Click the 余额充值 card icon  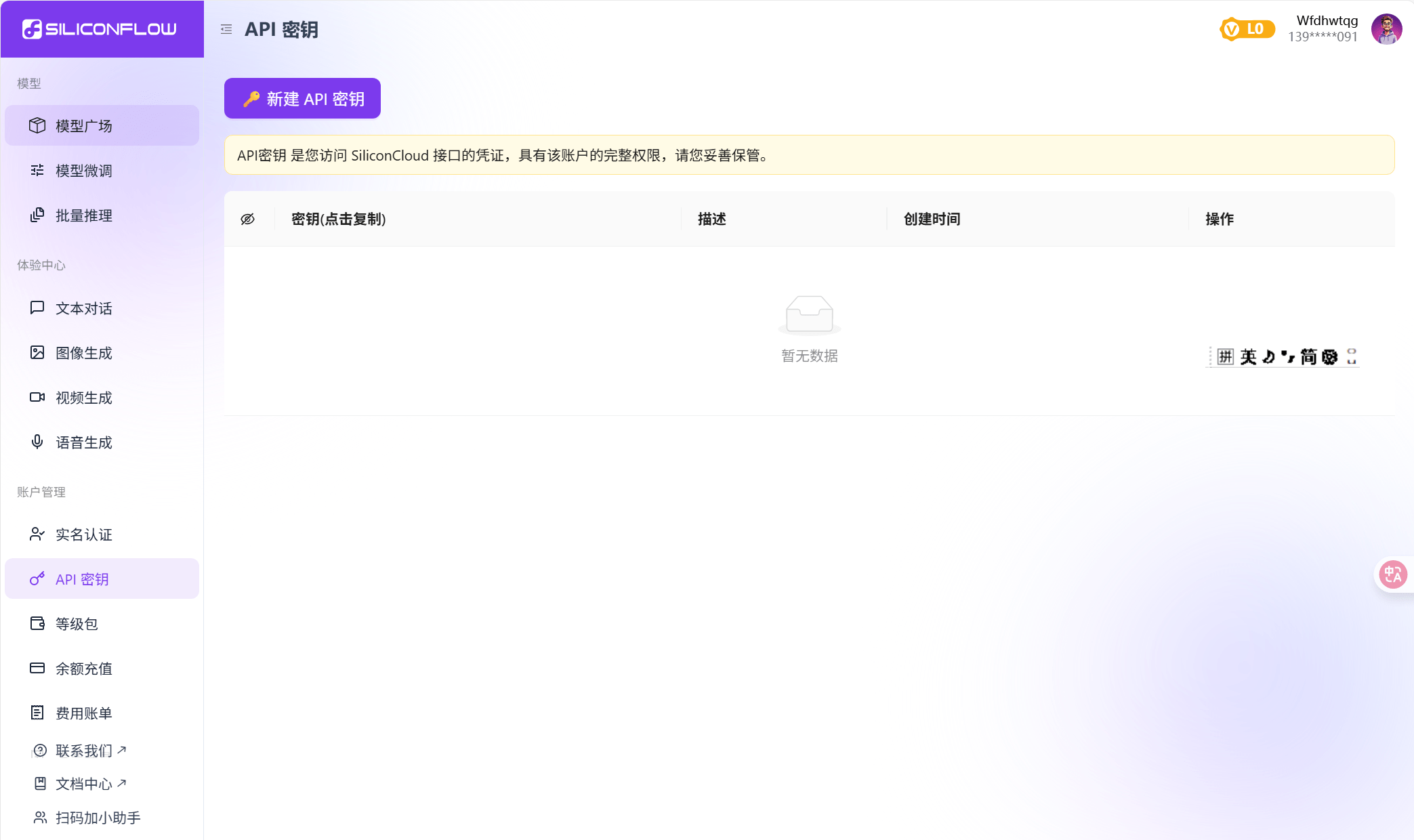[37, 668]
